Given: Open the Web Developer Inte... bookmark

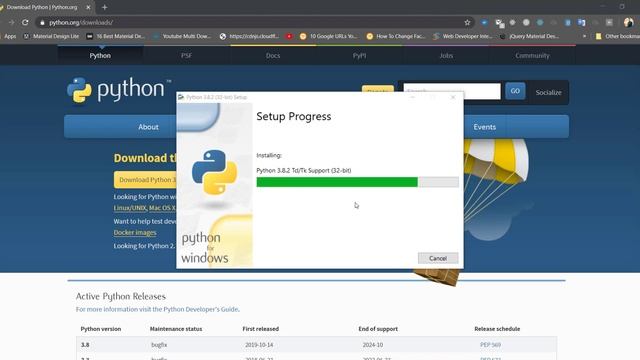Looking at the screenshot, I should [463, 36].
